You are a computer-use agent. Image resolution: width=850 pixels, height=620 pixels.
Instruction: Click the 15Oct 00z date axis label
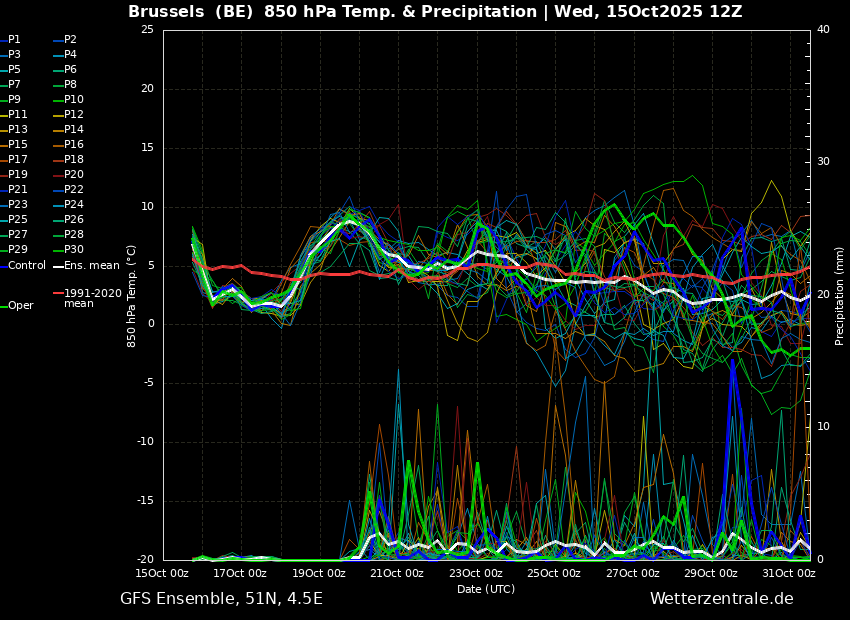[162, 573]
